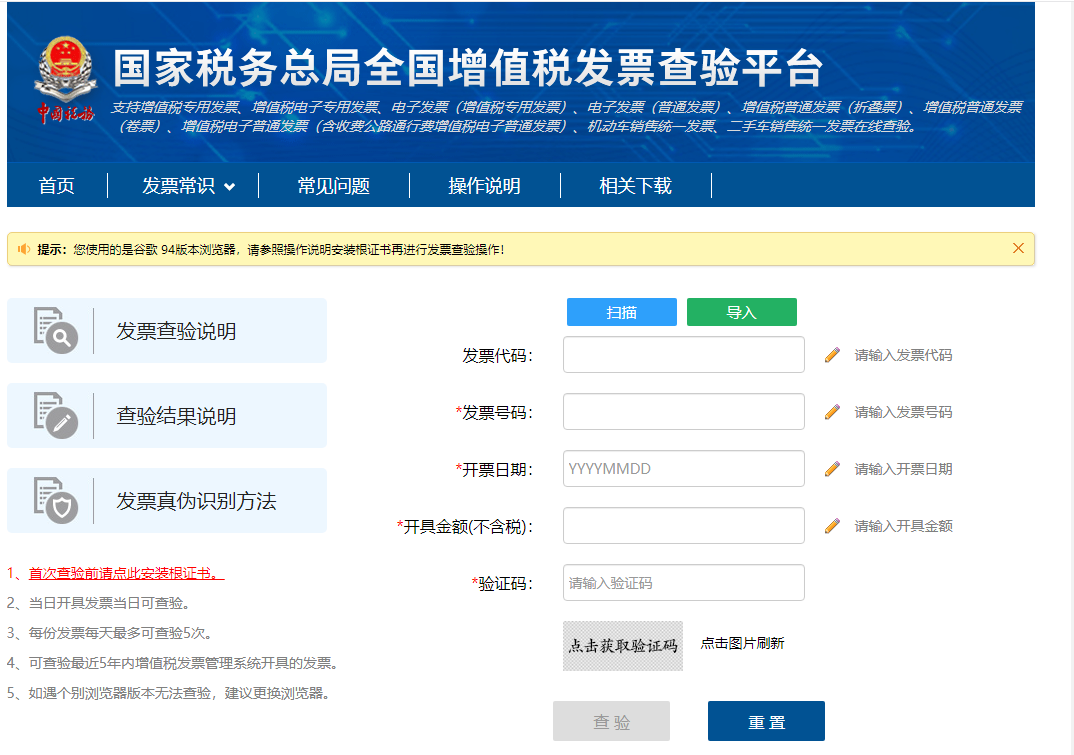Screen dimensions: 1074x755
Task: Open 相关下载 in the navigation bar
Action: [x=635, y=186]
